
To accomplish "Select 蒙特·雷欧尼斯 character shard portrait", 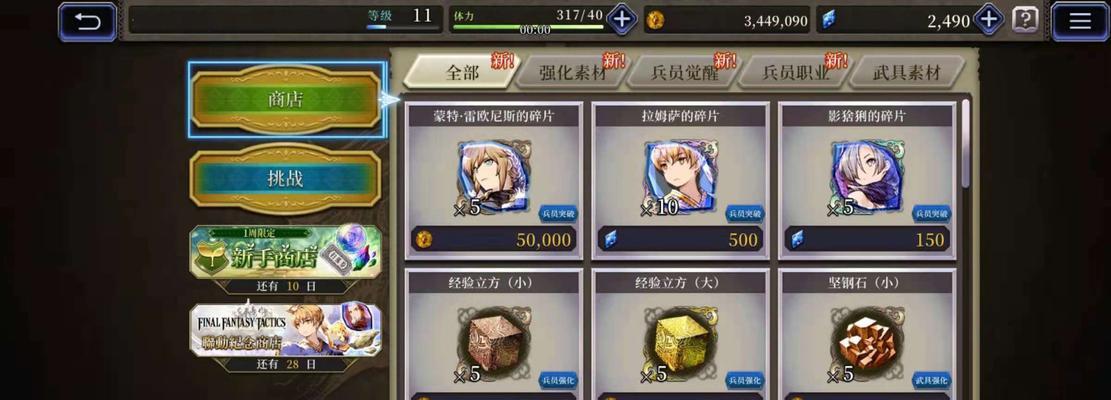I will point(494,175).
